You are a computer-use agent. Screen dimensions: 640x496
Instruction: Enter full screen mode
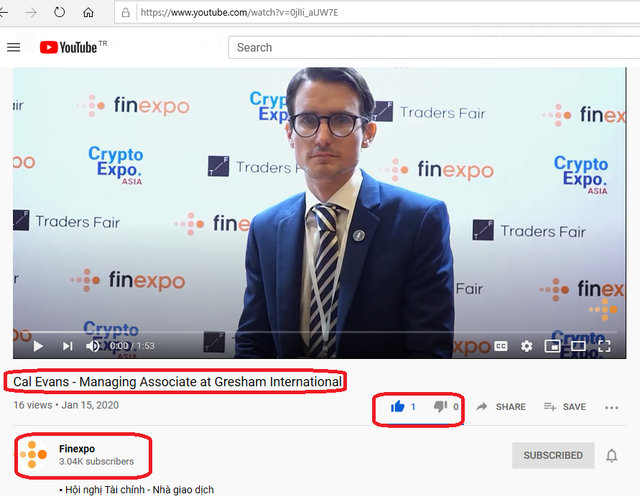pos(604,346)
